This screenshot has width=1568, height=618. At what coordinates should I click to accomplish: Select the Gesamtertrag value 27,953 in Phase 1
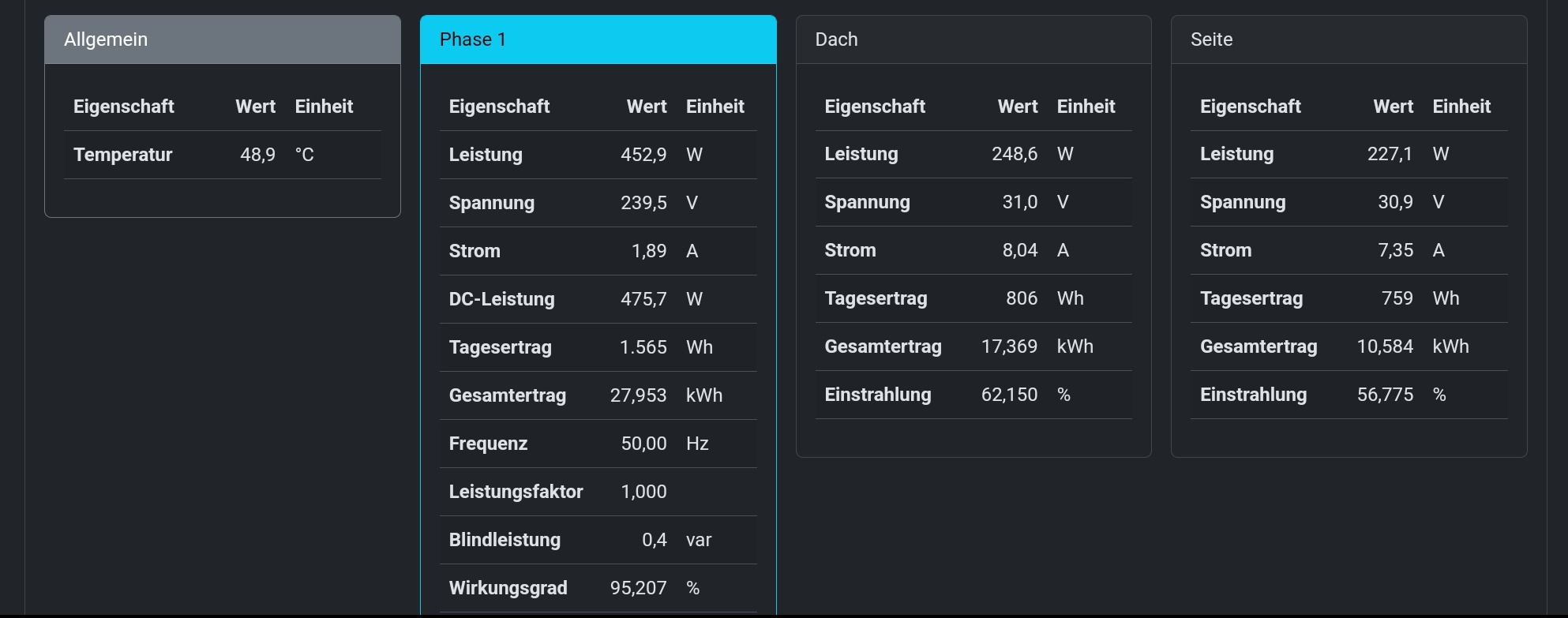638,395
